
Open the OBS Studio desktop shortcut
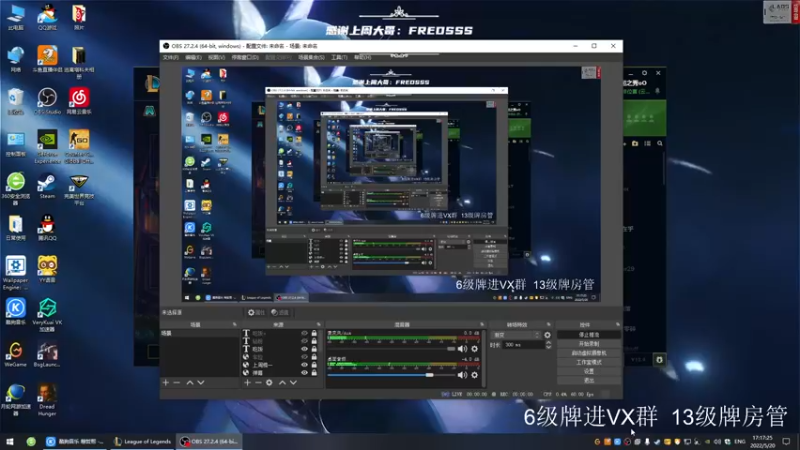tap(47, 101)
